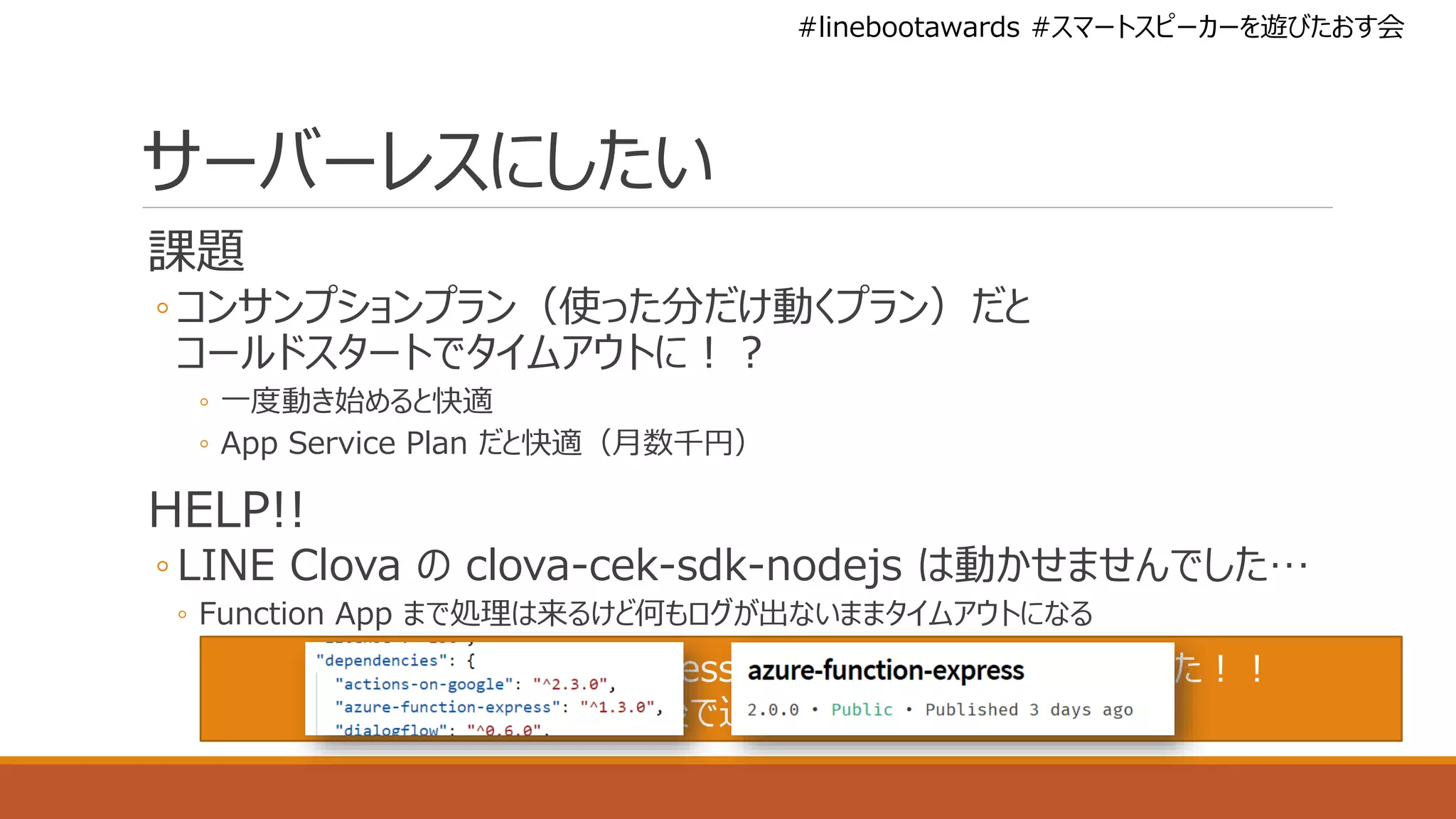Click the heading 'HELP!!'
The image size is (1456, 819).
click(x=227, y=510)
